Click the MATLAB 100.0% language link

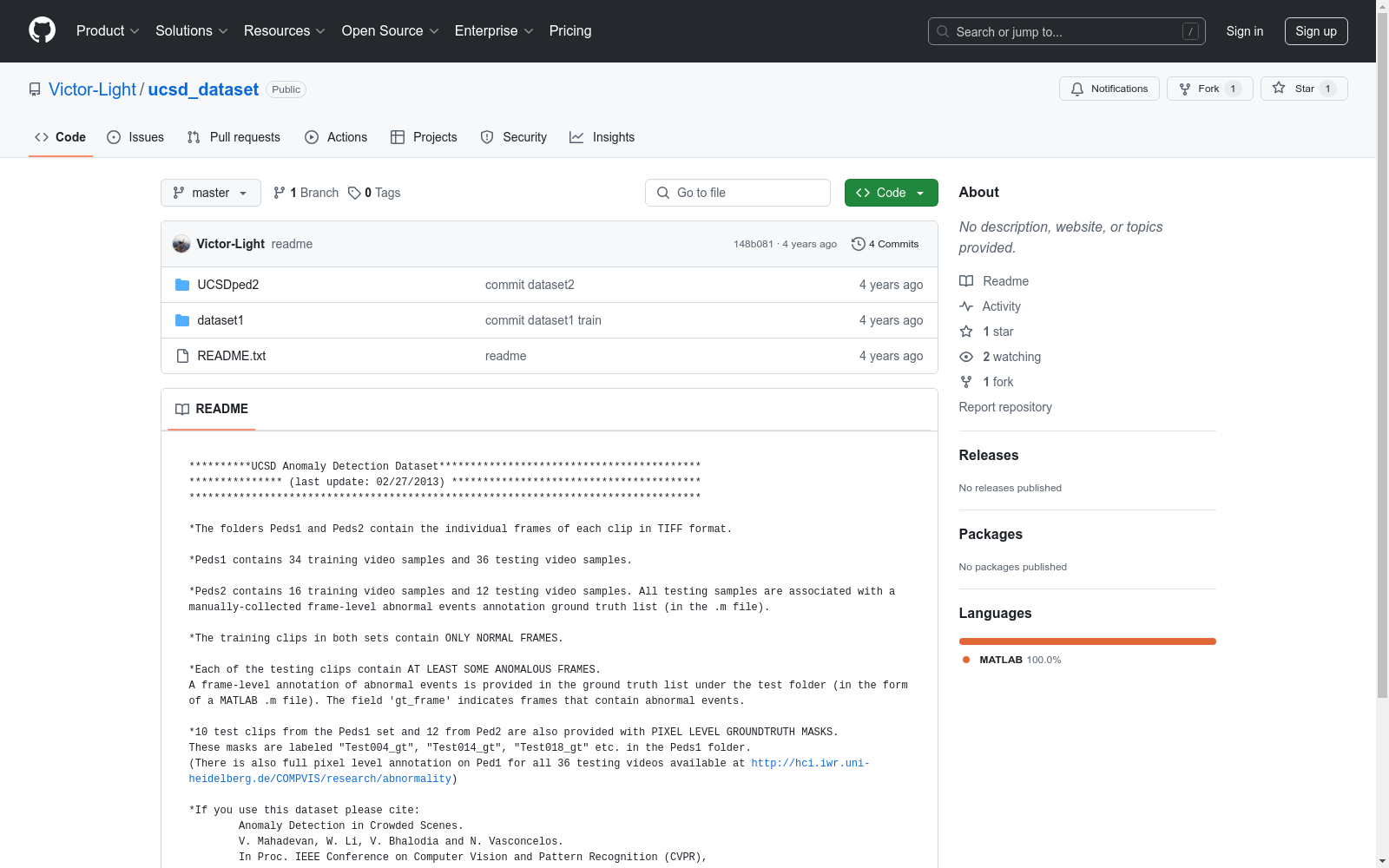[1011, 660]
